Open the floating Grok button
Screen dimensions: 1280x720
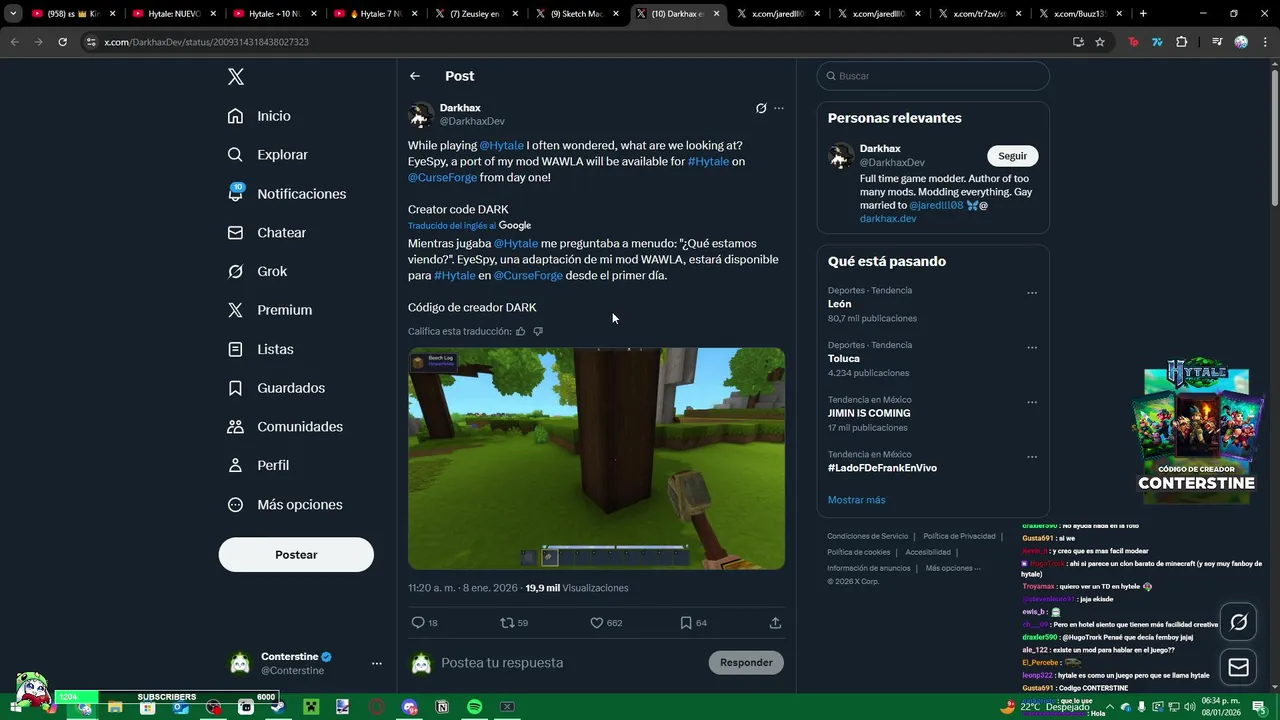coord(1238,622)
